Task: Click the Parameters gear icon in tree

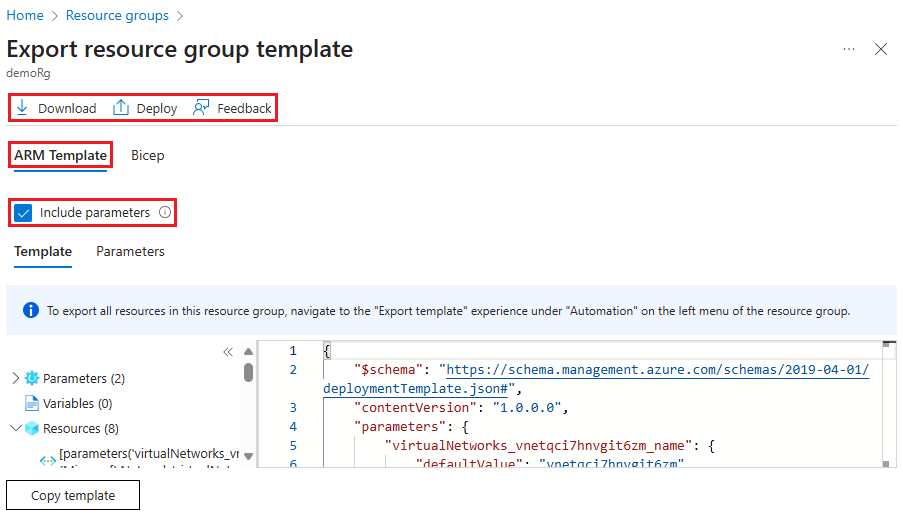Action: tap(31, 379)
